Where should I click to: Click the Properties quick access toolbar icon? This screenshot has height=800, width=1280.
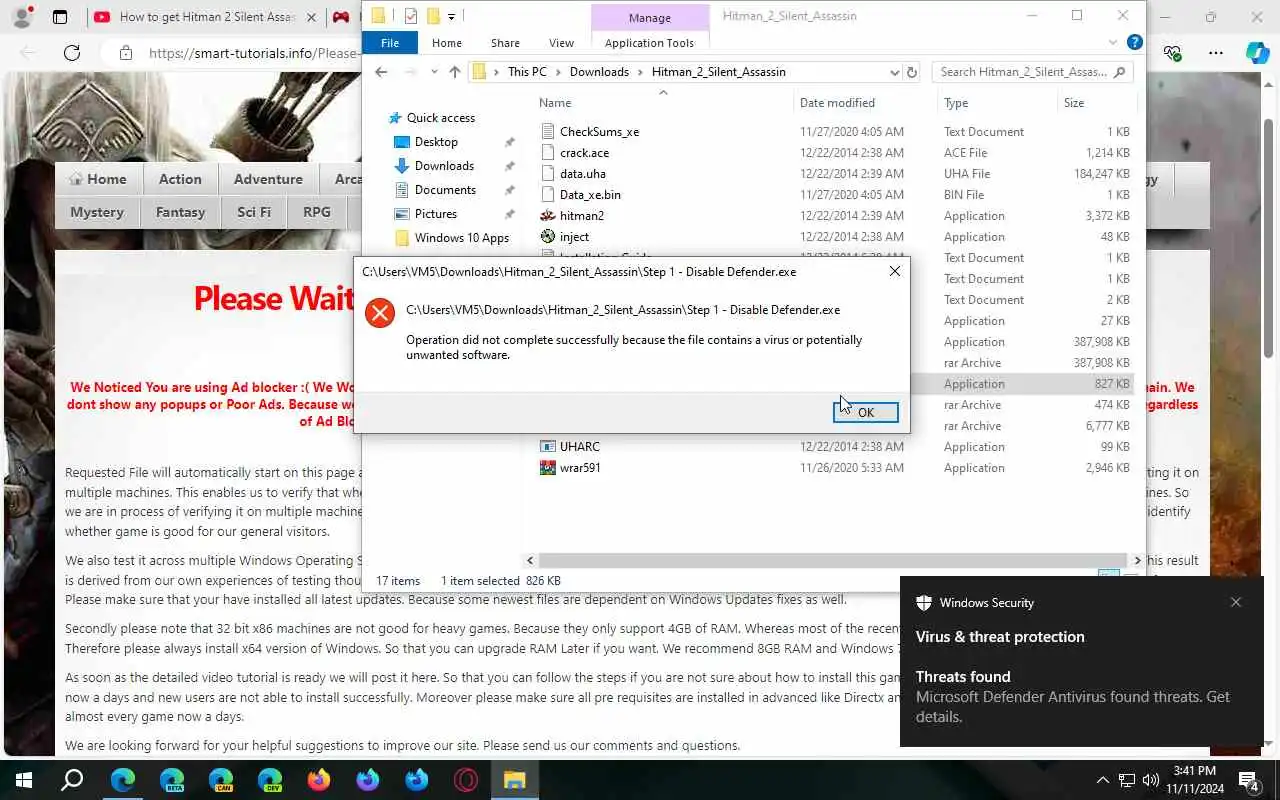click(x=411, y=16)
